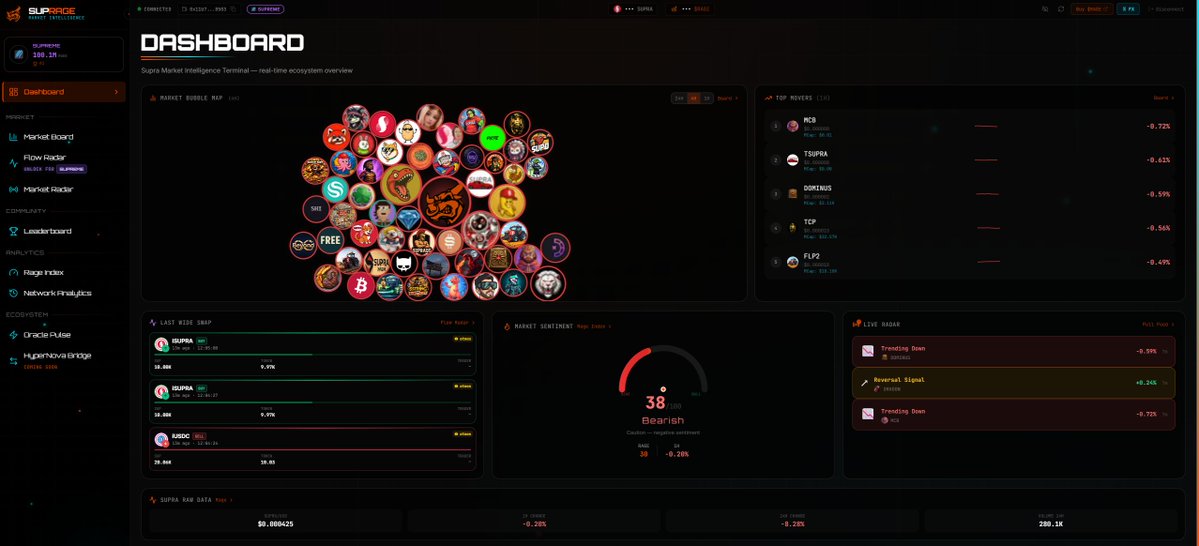Click the red car SUPRA bubble

click(480, 184)
